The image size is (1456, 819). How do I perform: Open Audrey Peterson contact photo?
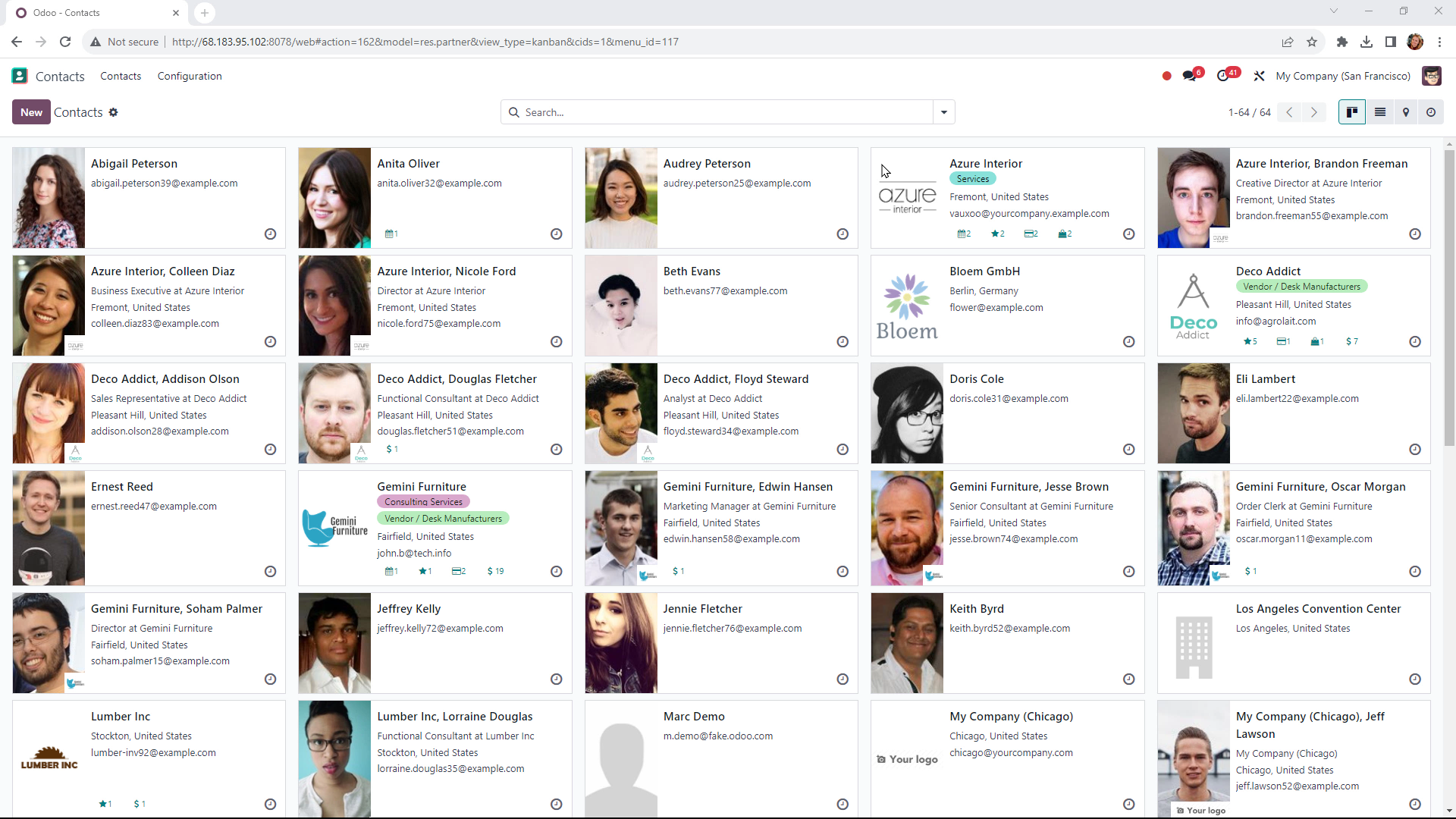pos(621,198)
